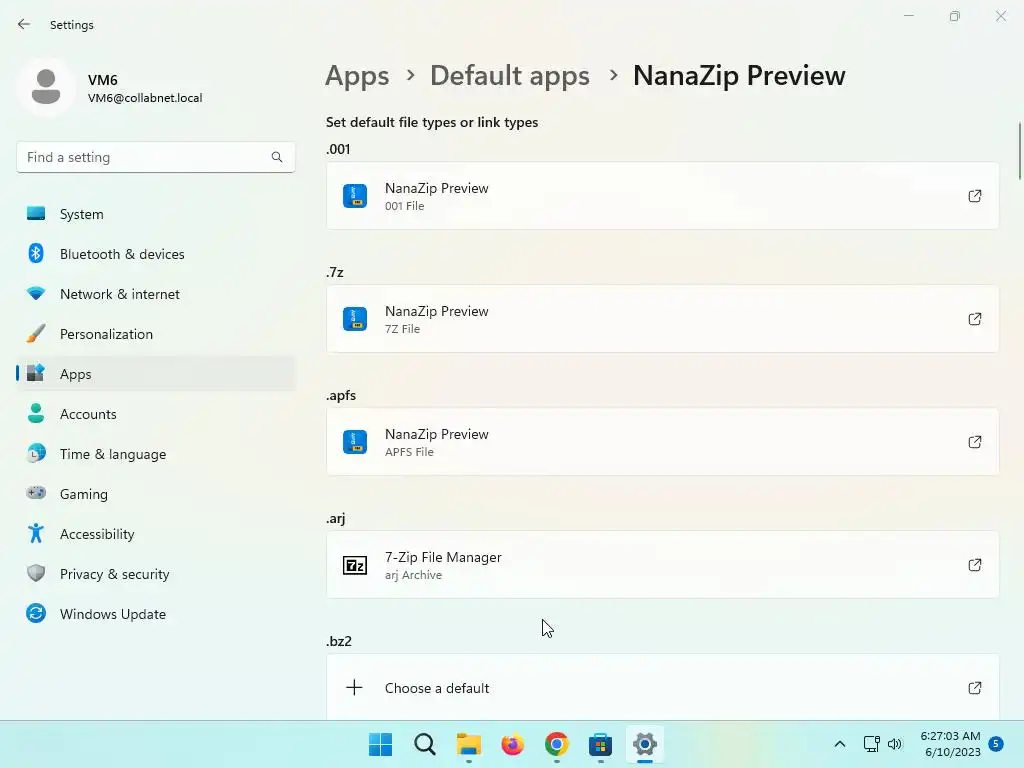Click the plus icon beside Choose a default
This screenshot has height=768, width=1024.
[354, 687]
